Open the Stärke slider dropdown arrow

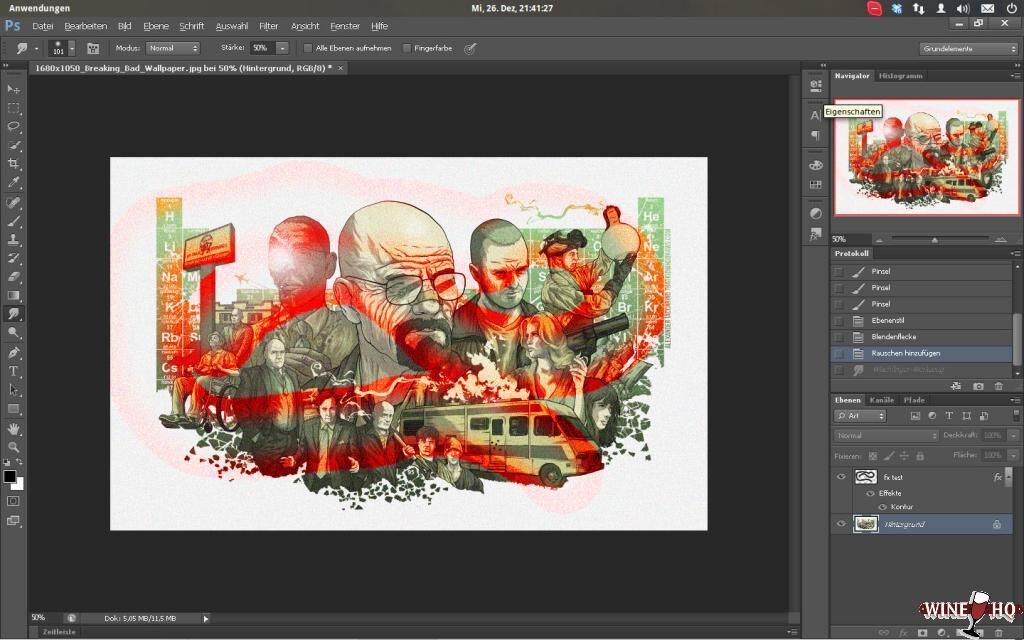point(282,48)
